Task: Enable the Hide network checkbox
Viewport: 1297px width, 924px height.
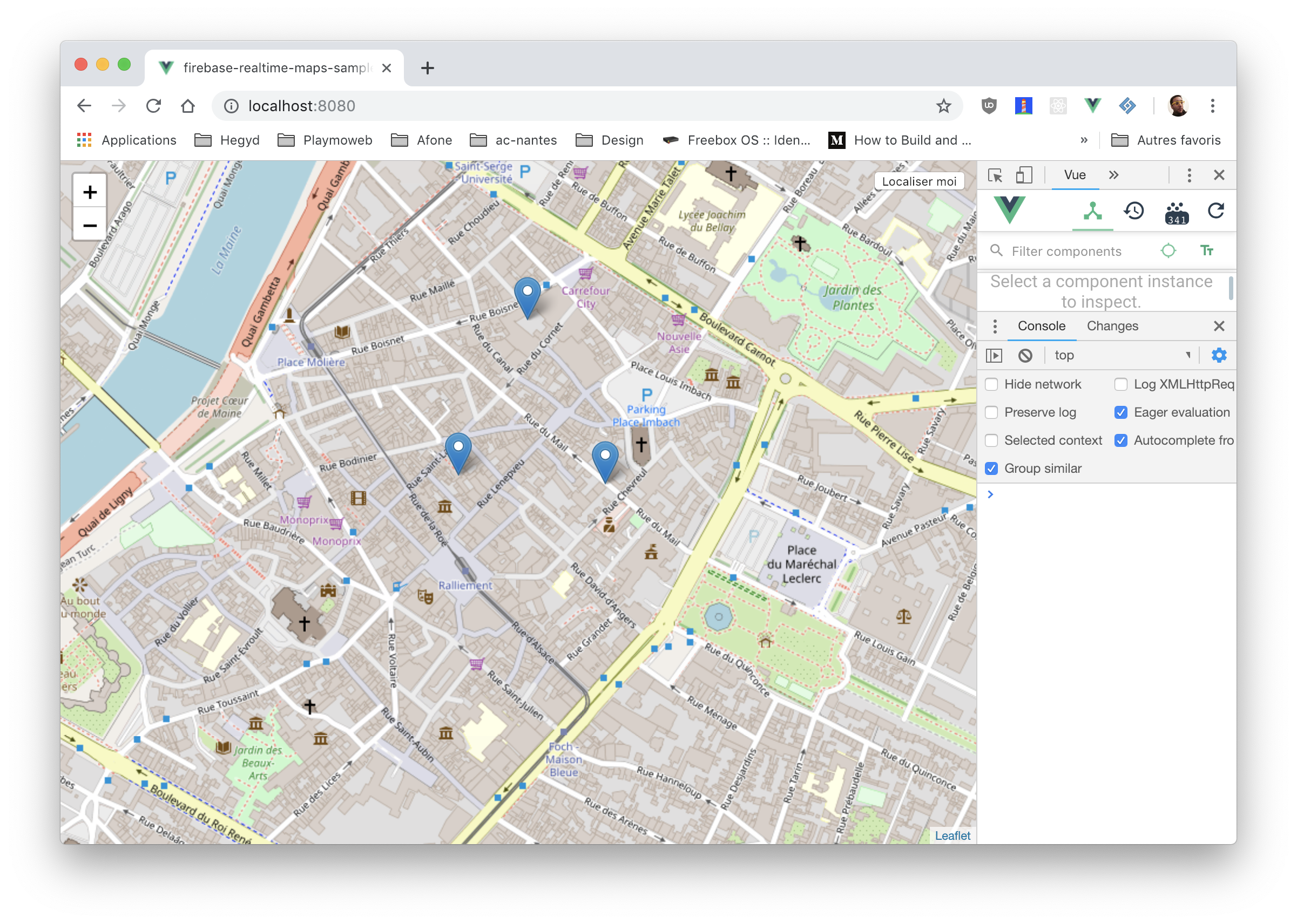Action: [x=991, y=385]
